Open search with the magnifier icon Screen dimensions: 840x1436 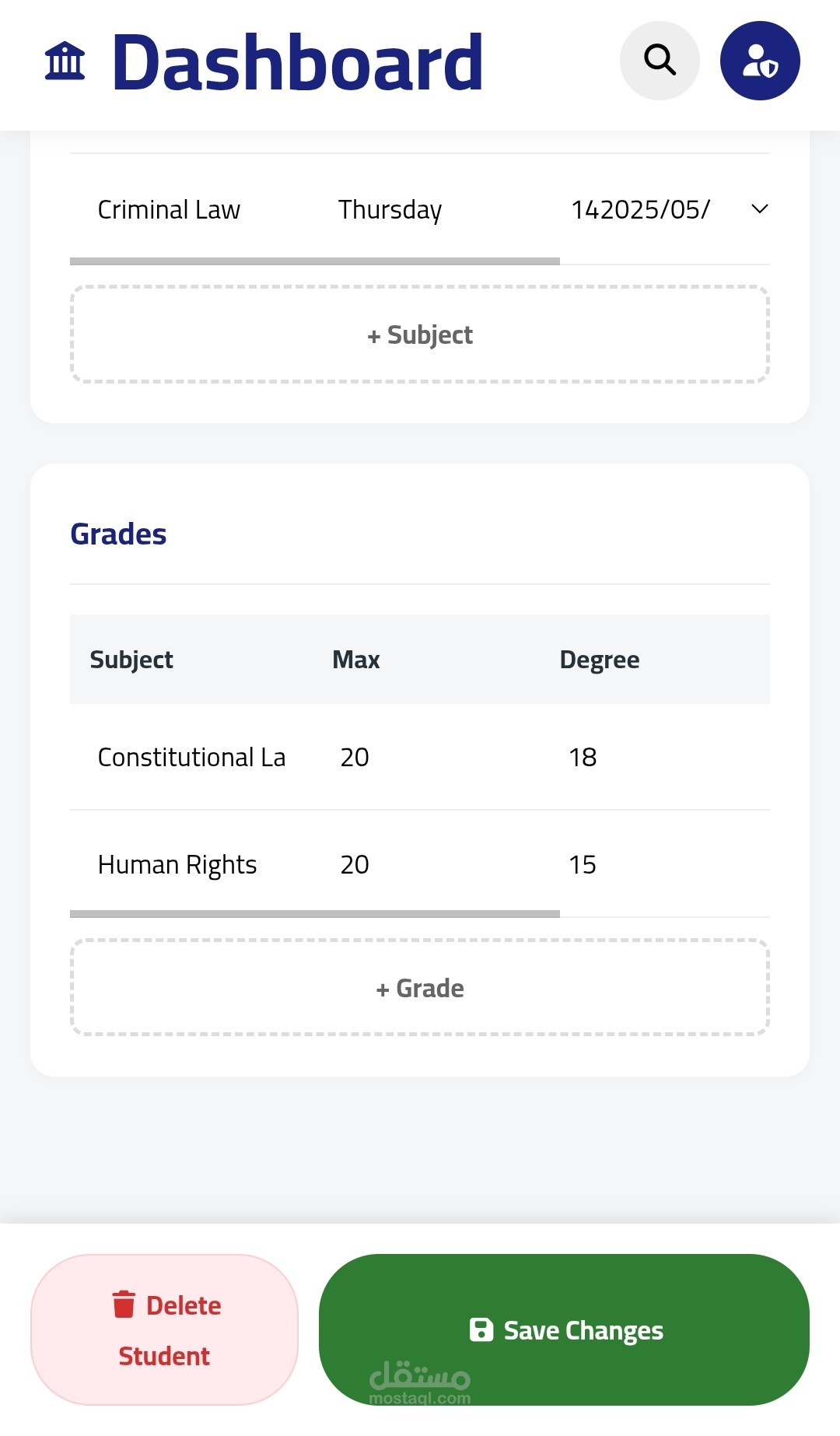pyautogui.click(x=660, y=61)
